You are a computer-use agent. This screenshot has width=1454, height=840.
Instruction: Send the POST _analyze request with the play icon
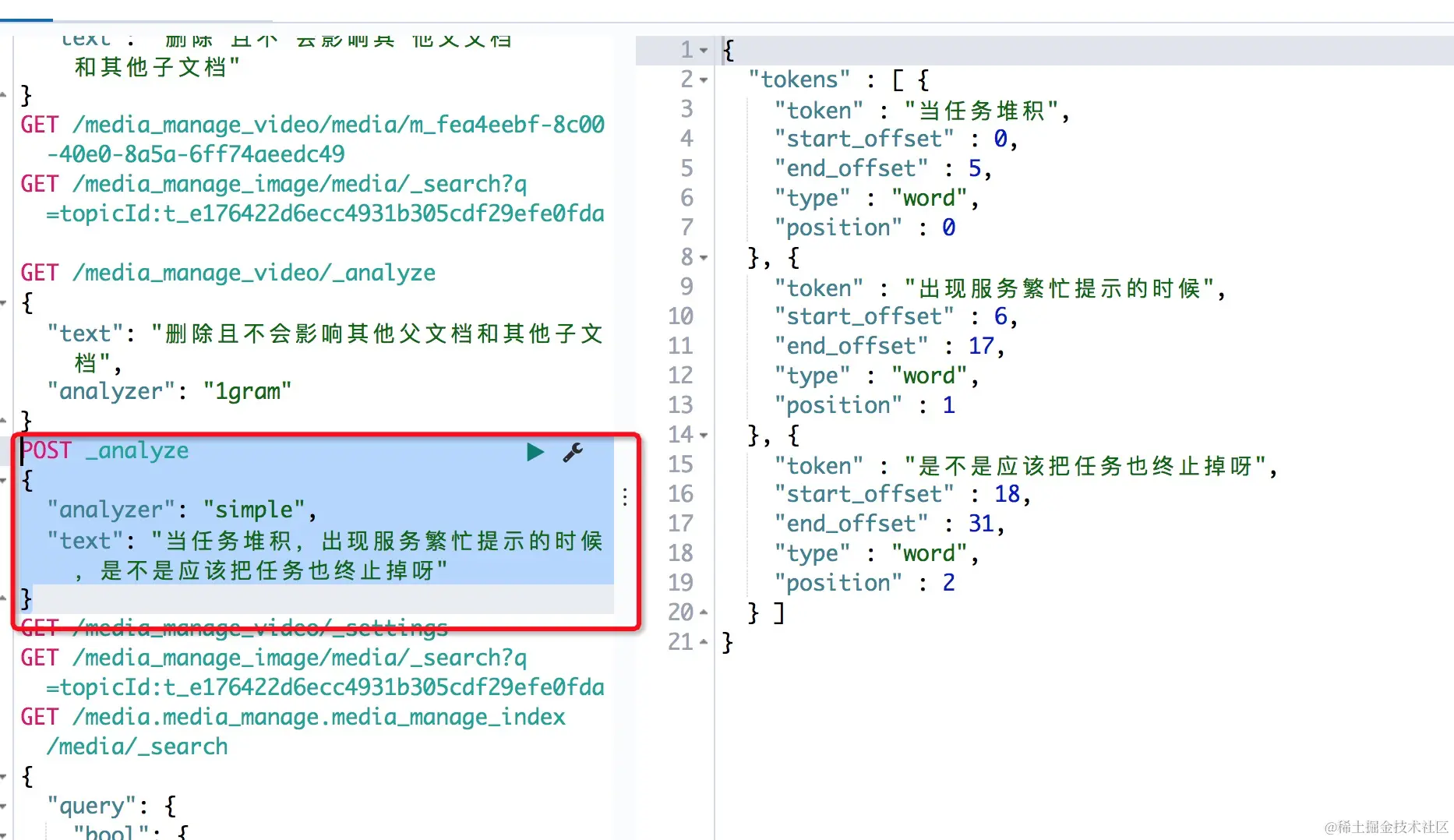(x=535, y=452)
